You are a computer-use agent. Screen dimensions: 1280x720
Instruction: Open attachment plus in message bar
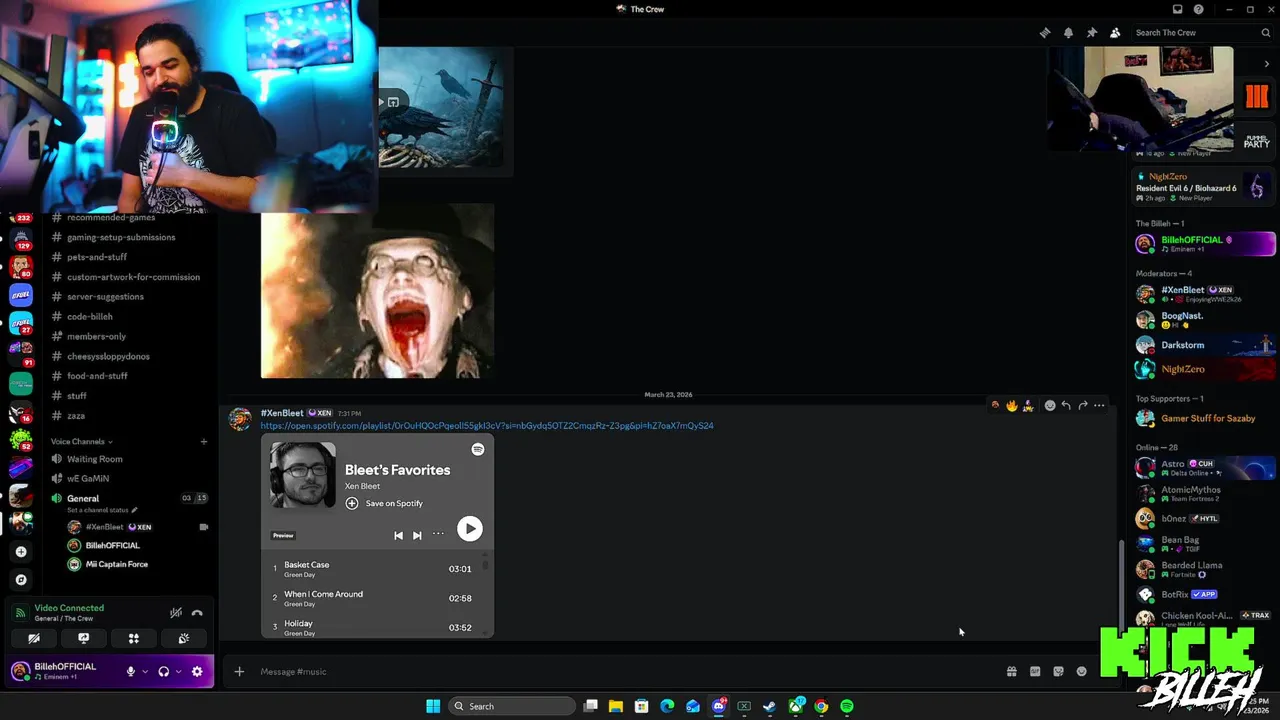[239, 672]
